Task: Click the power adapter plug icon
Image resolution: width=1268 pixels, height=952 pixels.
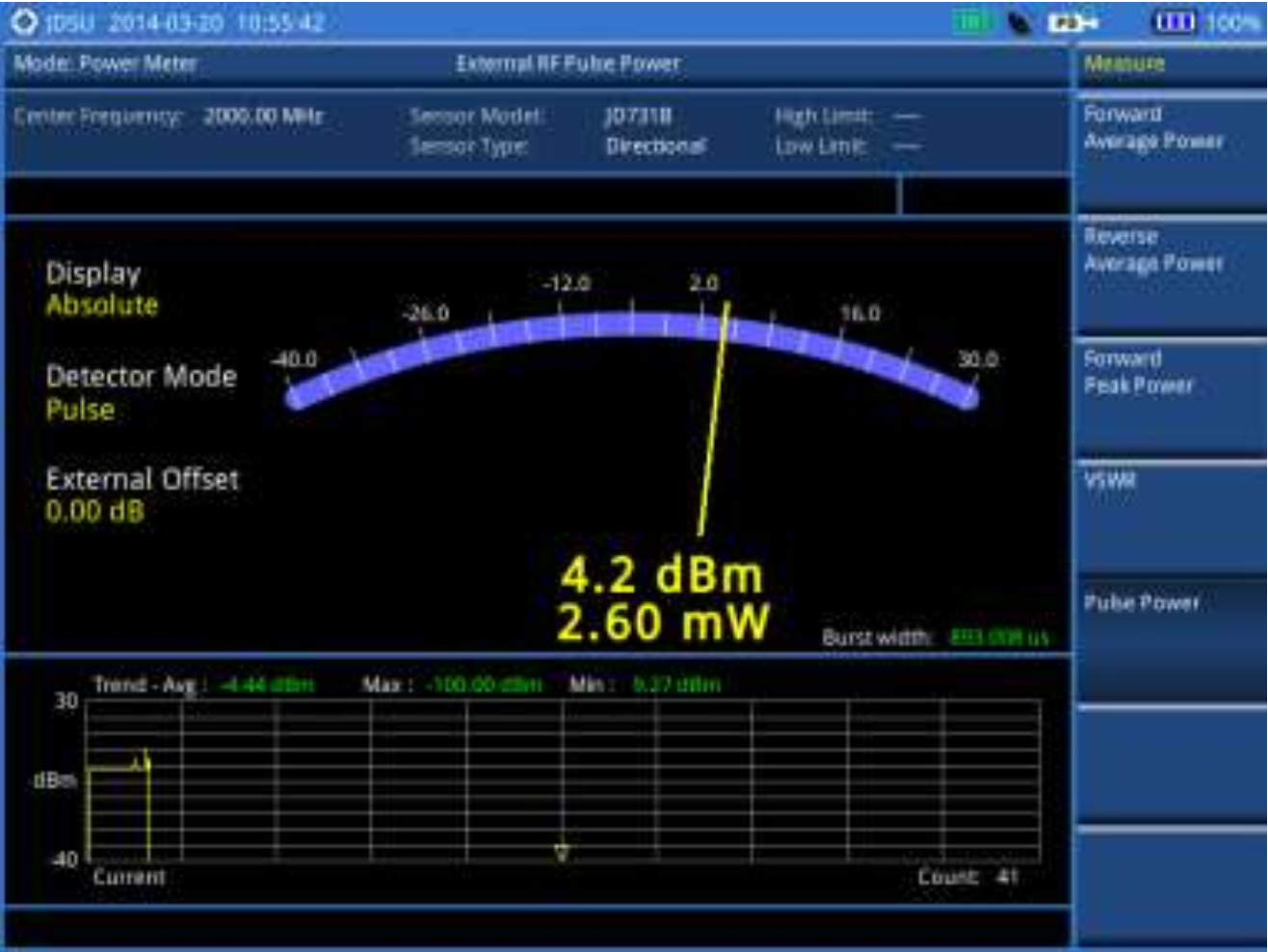Action: (1072, 22)
